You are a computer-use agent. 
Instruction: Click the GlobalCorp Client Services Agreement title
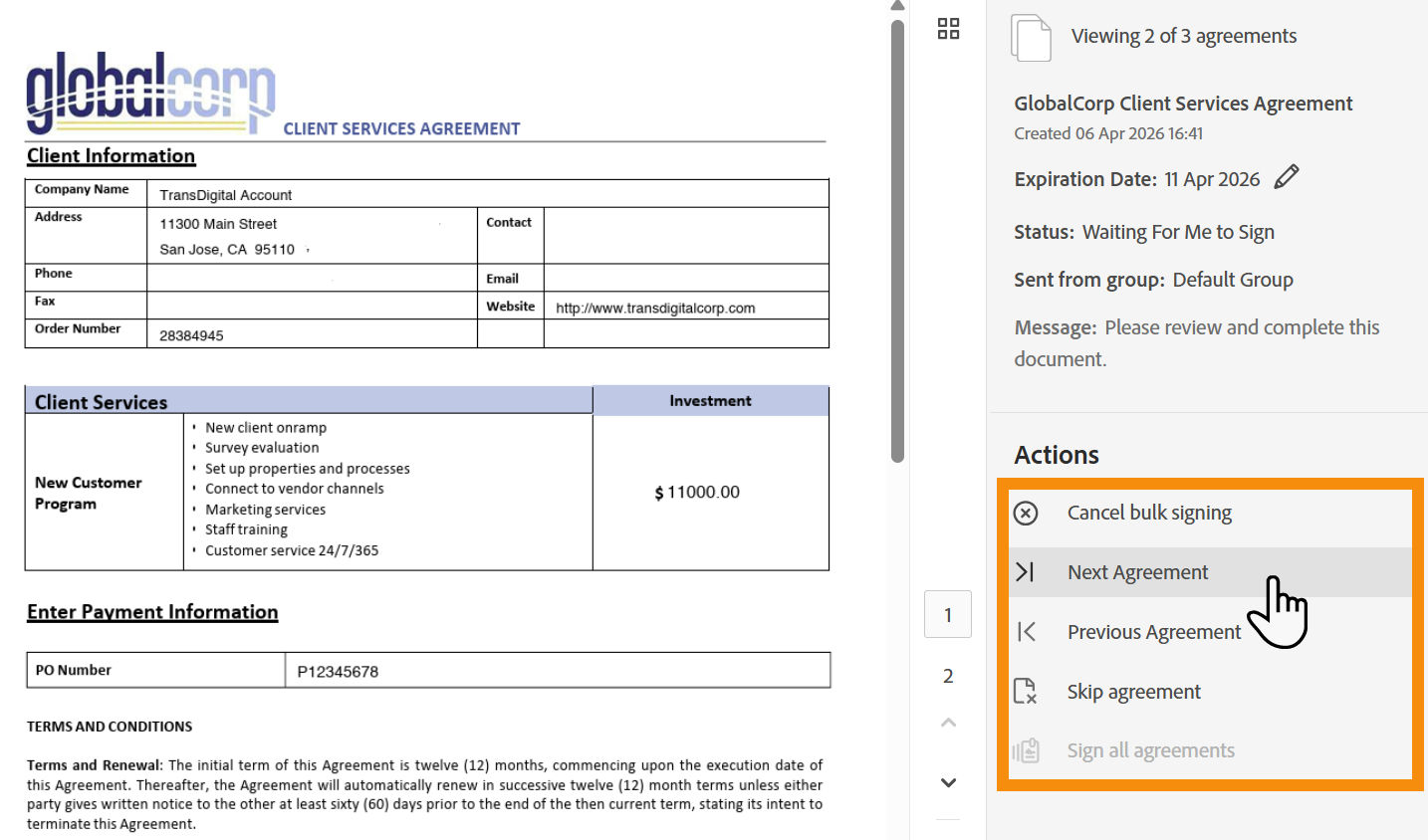click(1183, 104)
